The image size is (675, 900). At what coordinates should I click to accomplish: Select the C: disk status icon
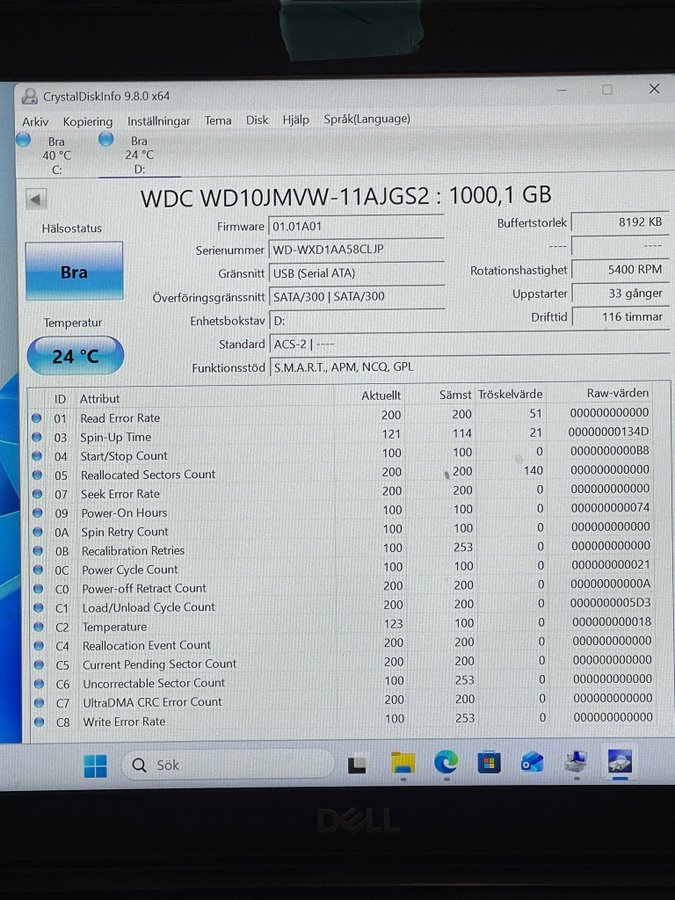[x=24, y=140]
